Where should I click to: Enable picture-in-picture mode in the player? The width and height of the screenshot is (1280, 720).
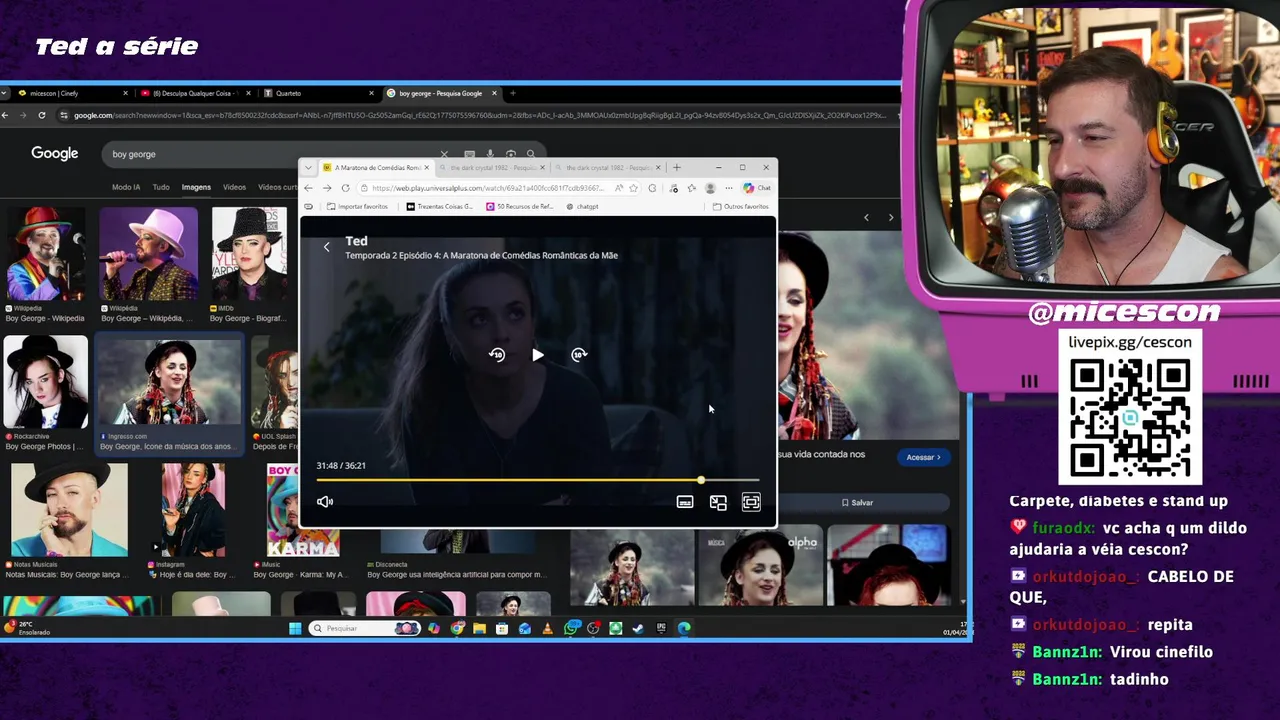(x=718, y=502)
